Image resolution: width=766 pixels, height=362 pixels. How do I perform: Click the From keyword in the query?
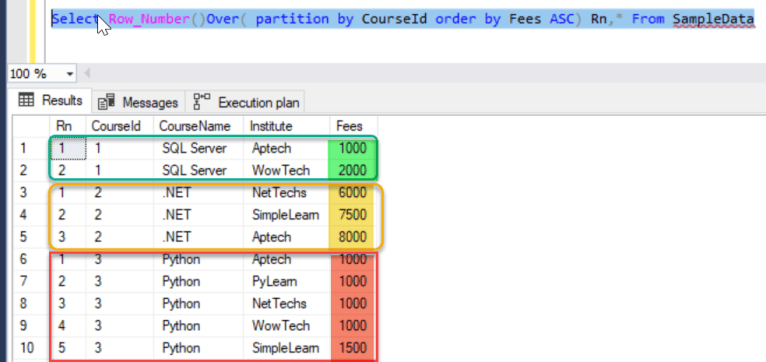tap(648, 20)
